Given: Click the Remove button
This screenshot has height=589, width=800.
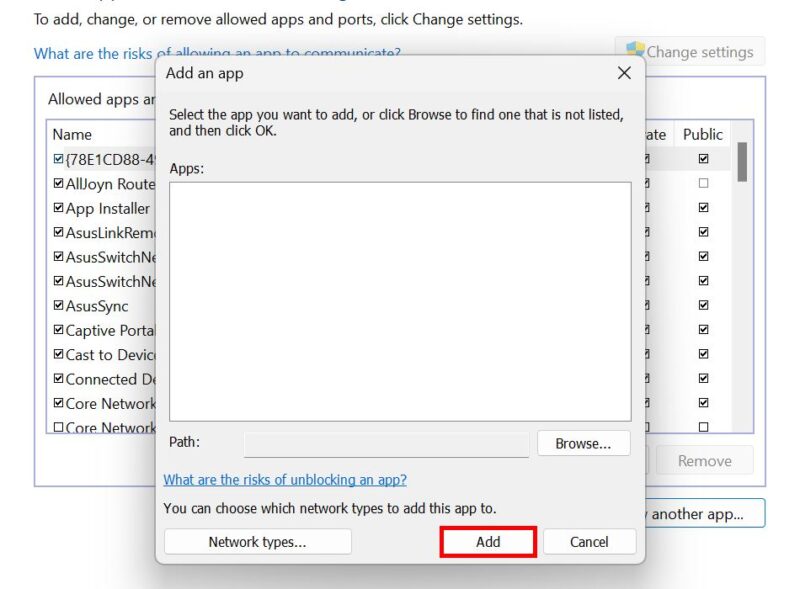Looking at the screenshot, I should (705, 460).
